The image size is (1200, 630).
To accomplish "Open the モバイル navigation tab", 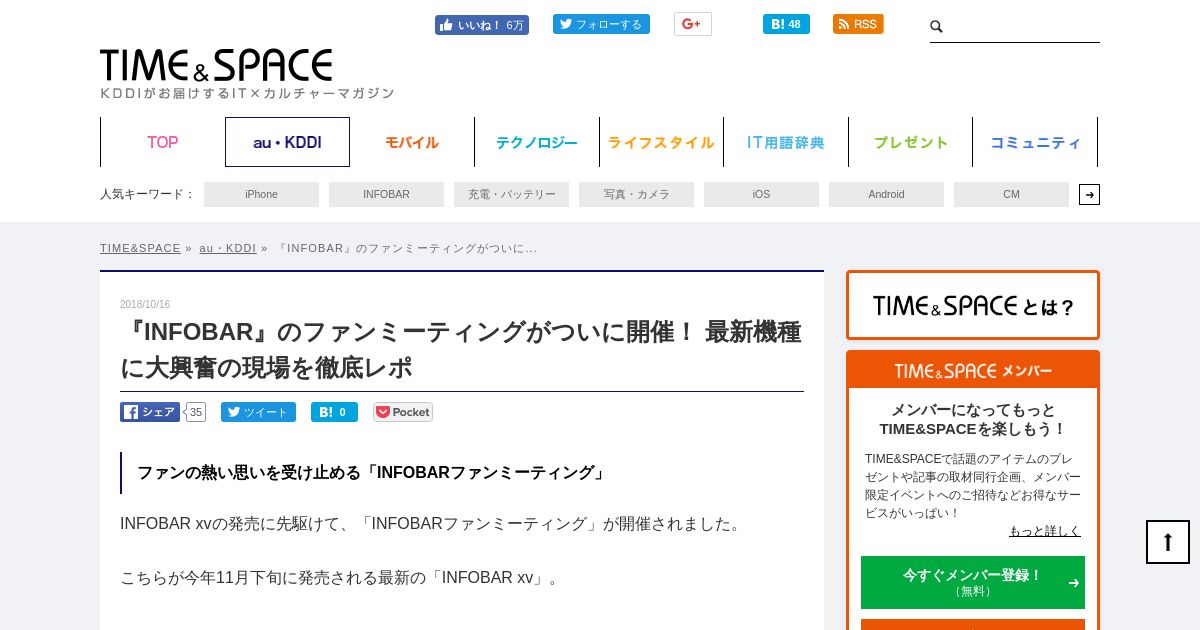I will [412, 142].
